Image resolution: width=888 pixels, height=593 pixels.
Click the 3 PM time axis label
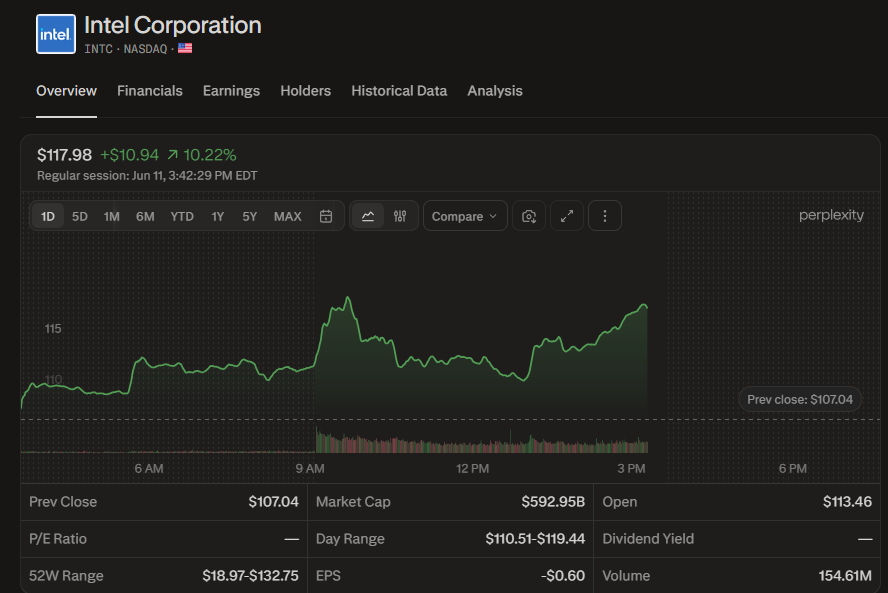coord(631,469)
